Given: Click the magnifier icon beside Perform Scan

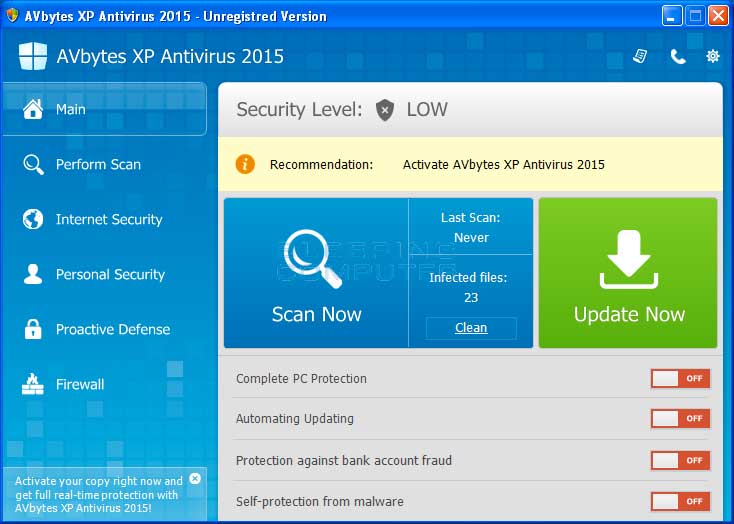Looking at the screenshot, I should (33, 164).
